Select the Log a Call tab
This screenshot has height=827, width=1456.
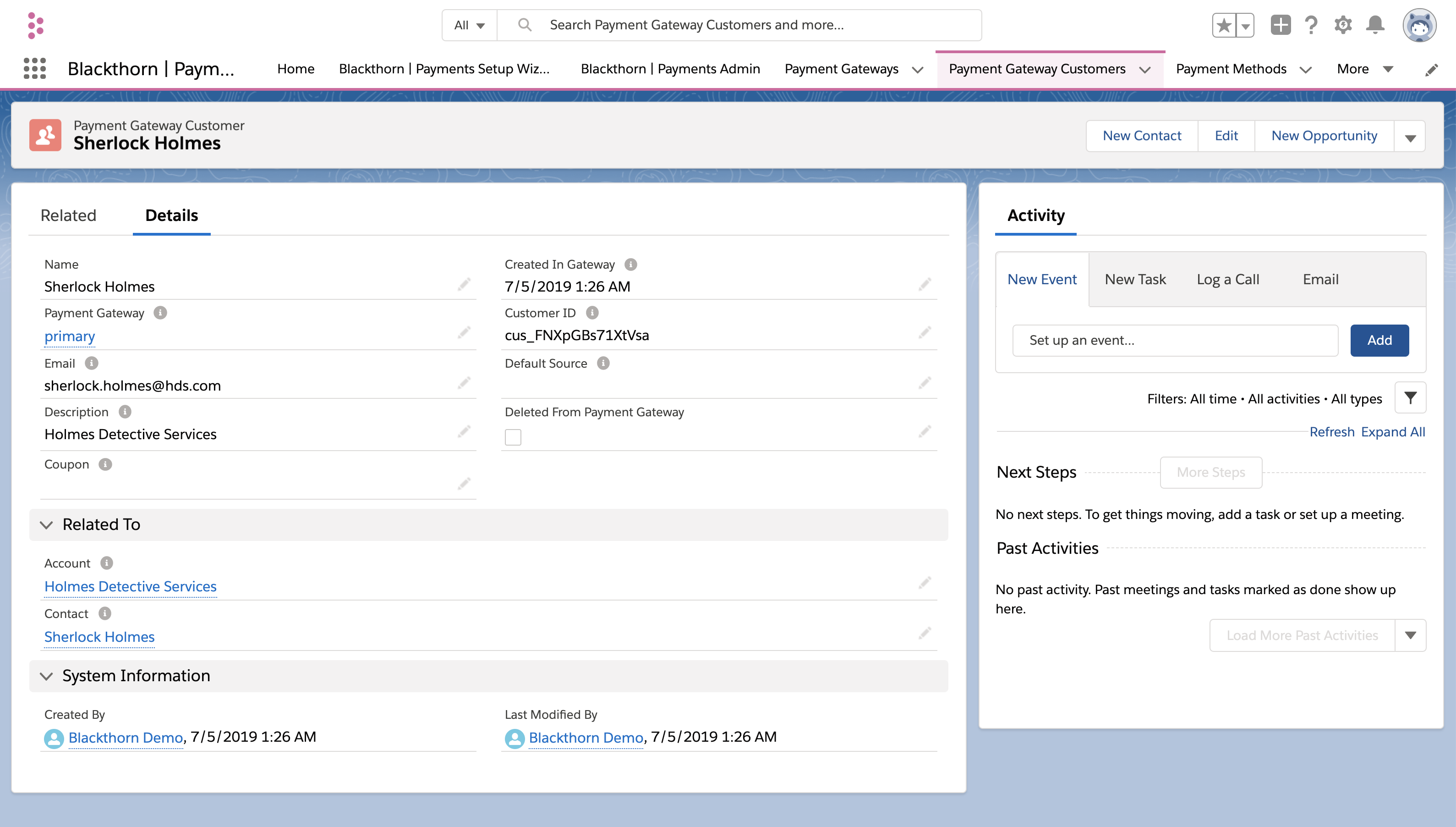tap(1228, 280)
